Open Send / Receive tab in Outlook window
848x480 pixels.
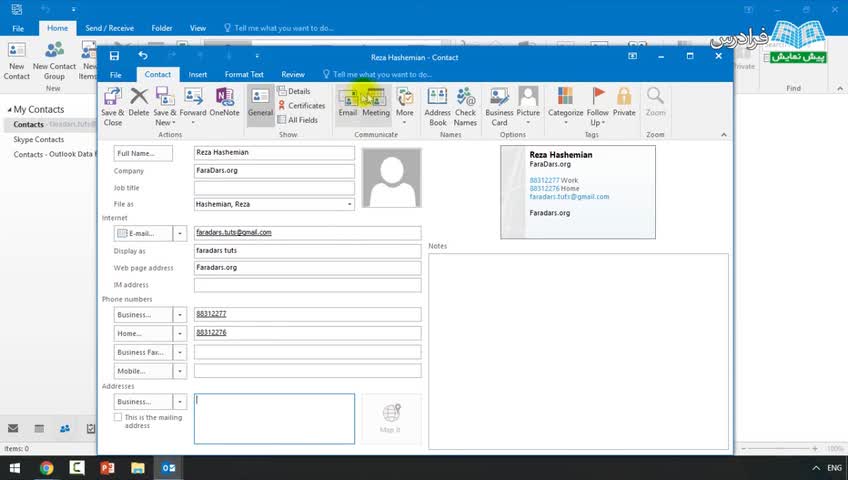tap(109, 28)
